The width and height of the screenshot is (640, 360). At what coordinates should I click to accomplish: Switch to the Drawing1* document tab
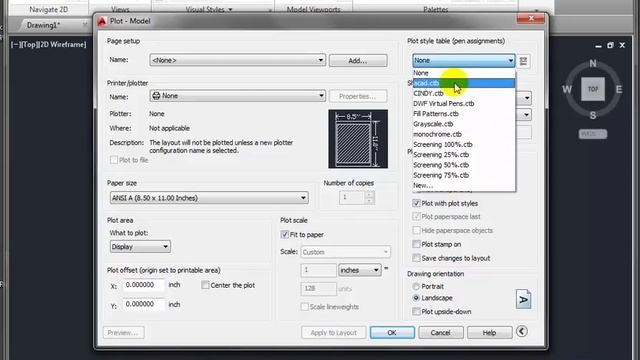coord(44,25)
